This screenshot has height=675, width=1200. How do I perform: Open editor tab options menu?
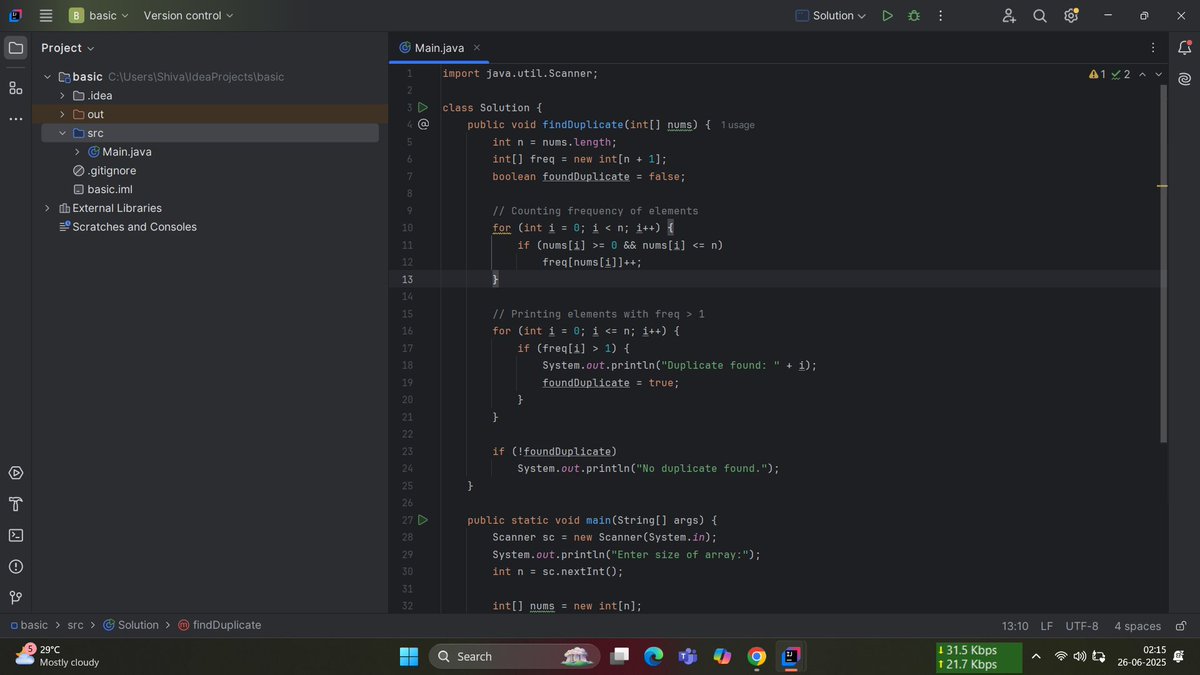point(1153,48)
